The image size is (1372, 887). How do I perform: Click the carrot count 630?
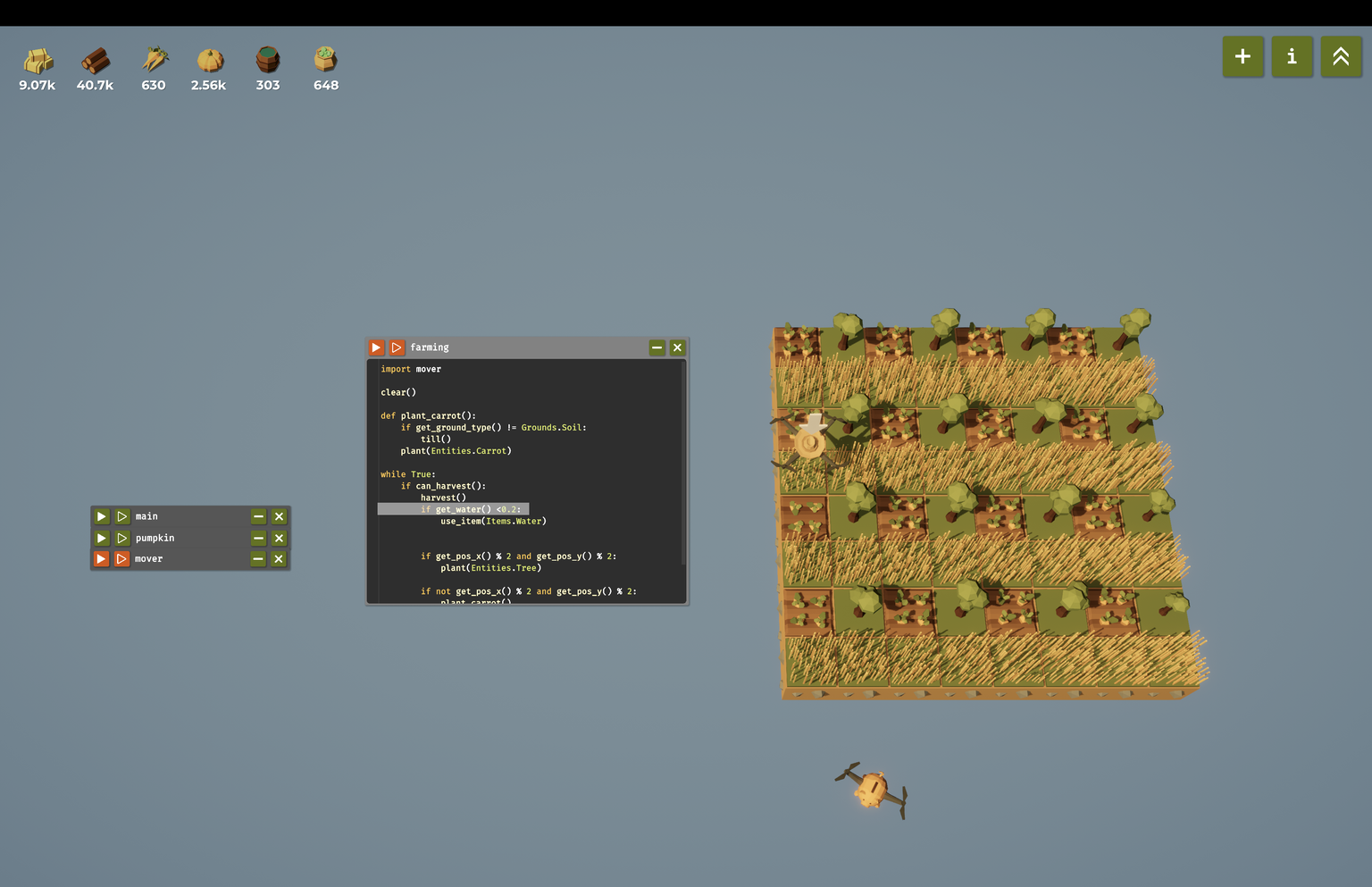tap(154, 86)
